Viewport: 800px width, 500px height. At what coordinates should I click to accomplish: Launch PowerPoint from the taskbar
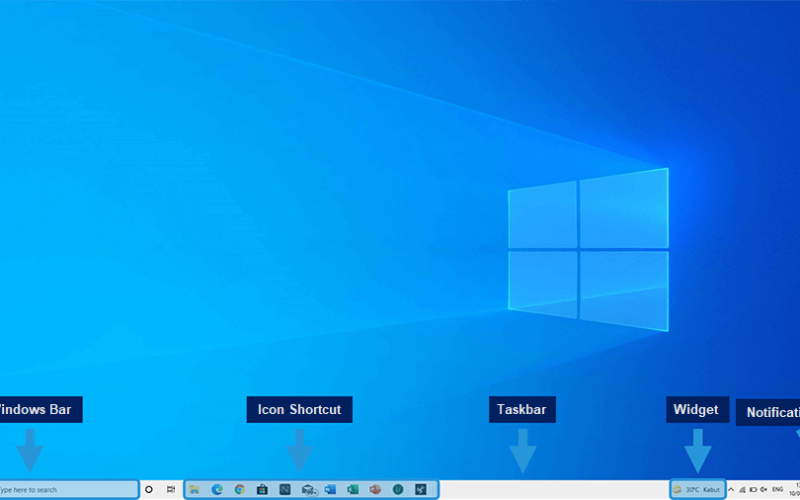click(x=376, y=489)
